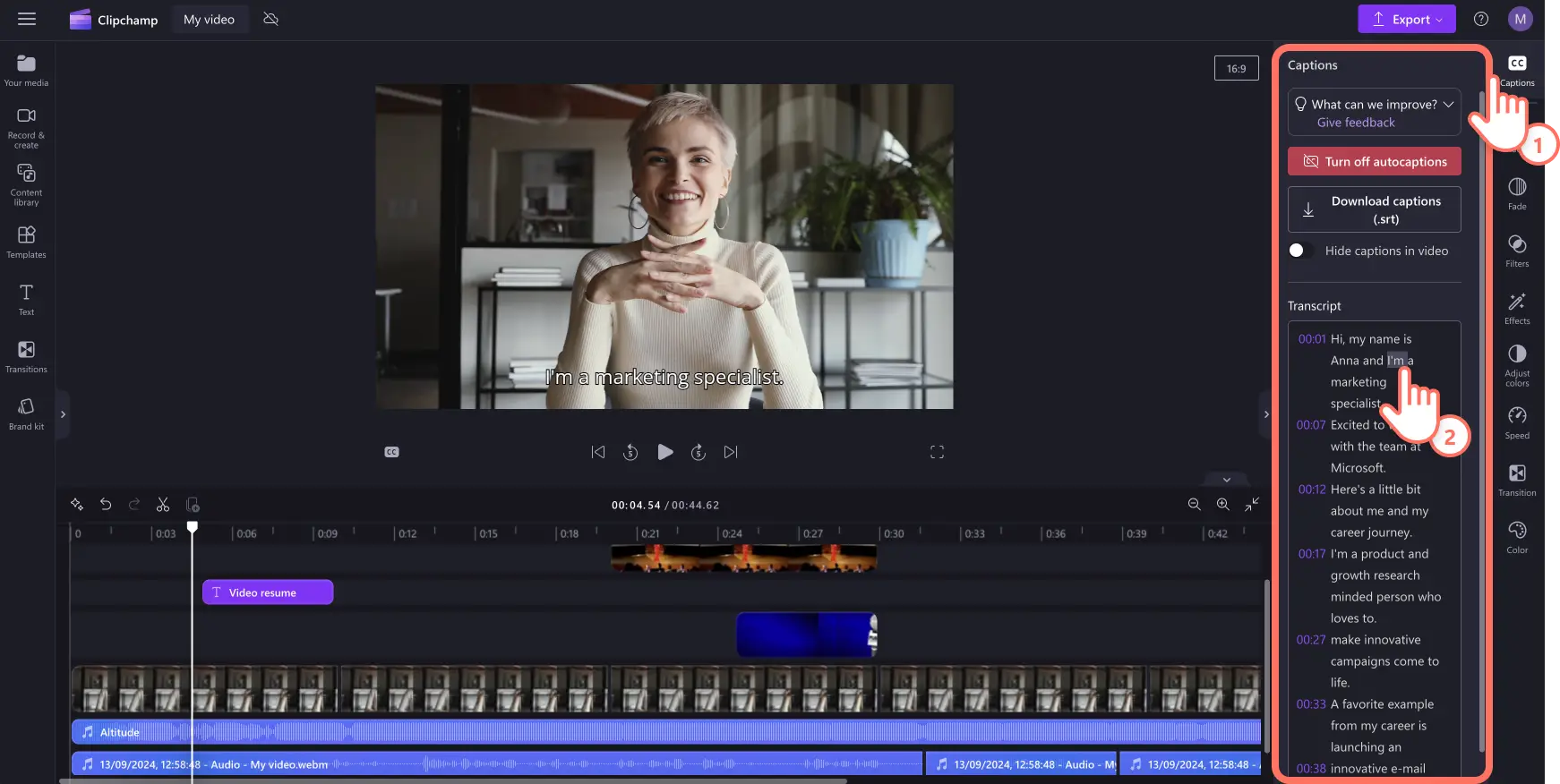Jump to transcript timestamp 00:07
Viewport: 1560px width, 784px height.
(x=1311, y=425)
